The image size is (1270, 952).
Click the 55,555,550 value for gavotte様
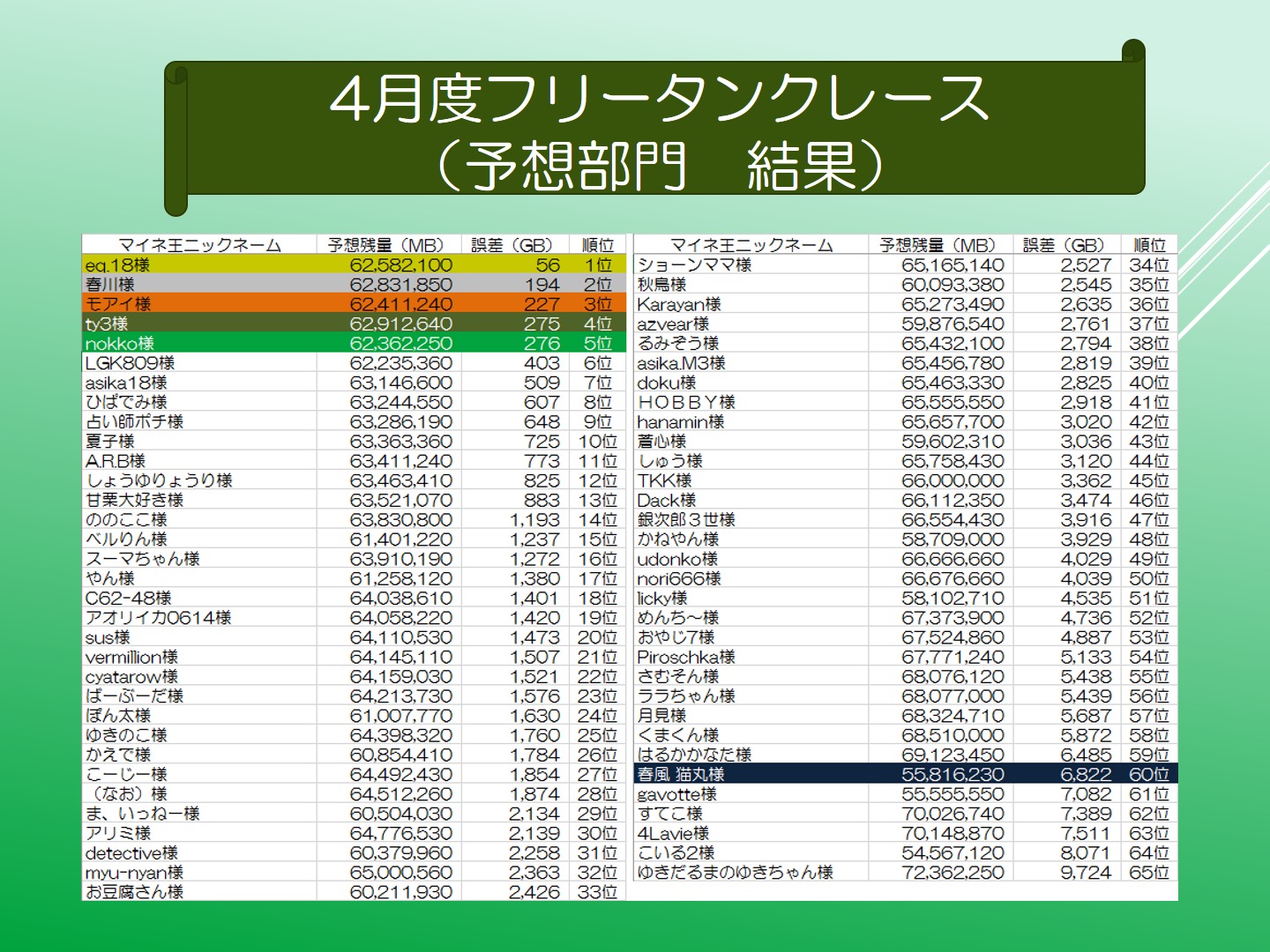point(952,794)
